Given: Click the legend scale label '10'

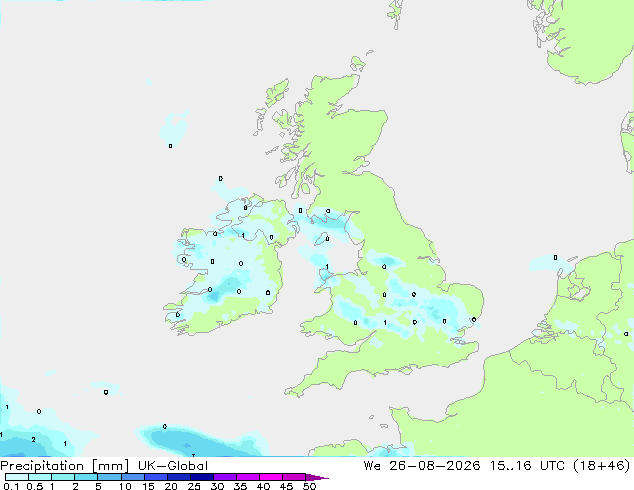Looking at the screenshot, I should point(125,486).
